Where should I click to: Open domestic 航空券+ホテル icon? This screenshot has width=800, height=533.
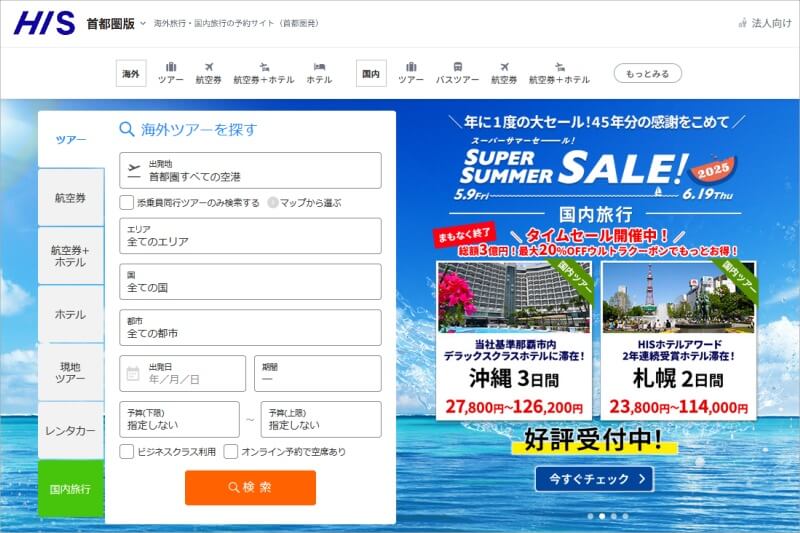(x=560, y=67)
